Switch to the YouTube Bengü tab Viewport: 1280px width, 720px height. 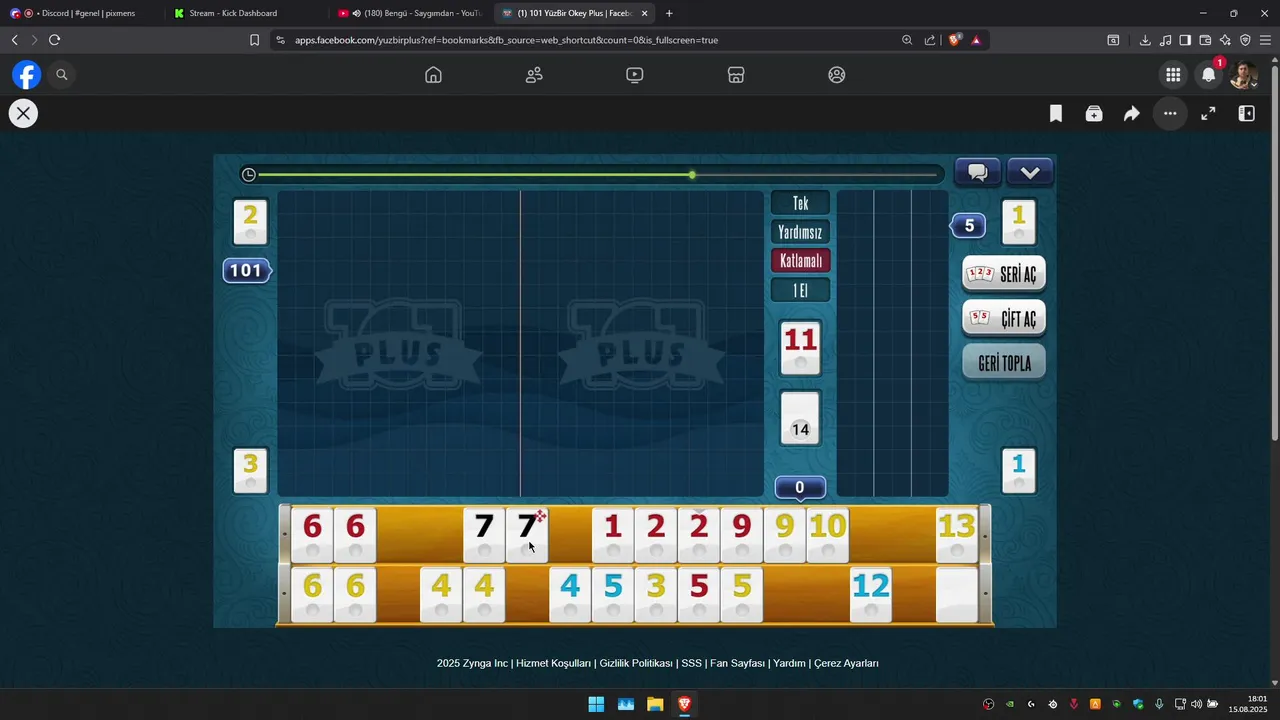point(410,13)
